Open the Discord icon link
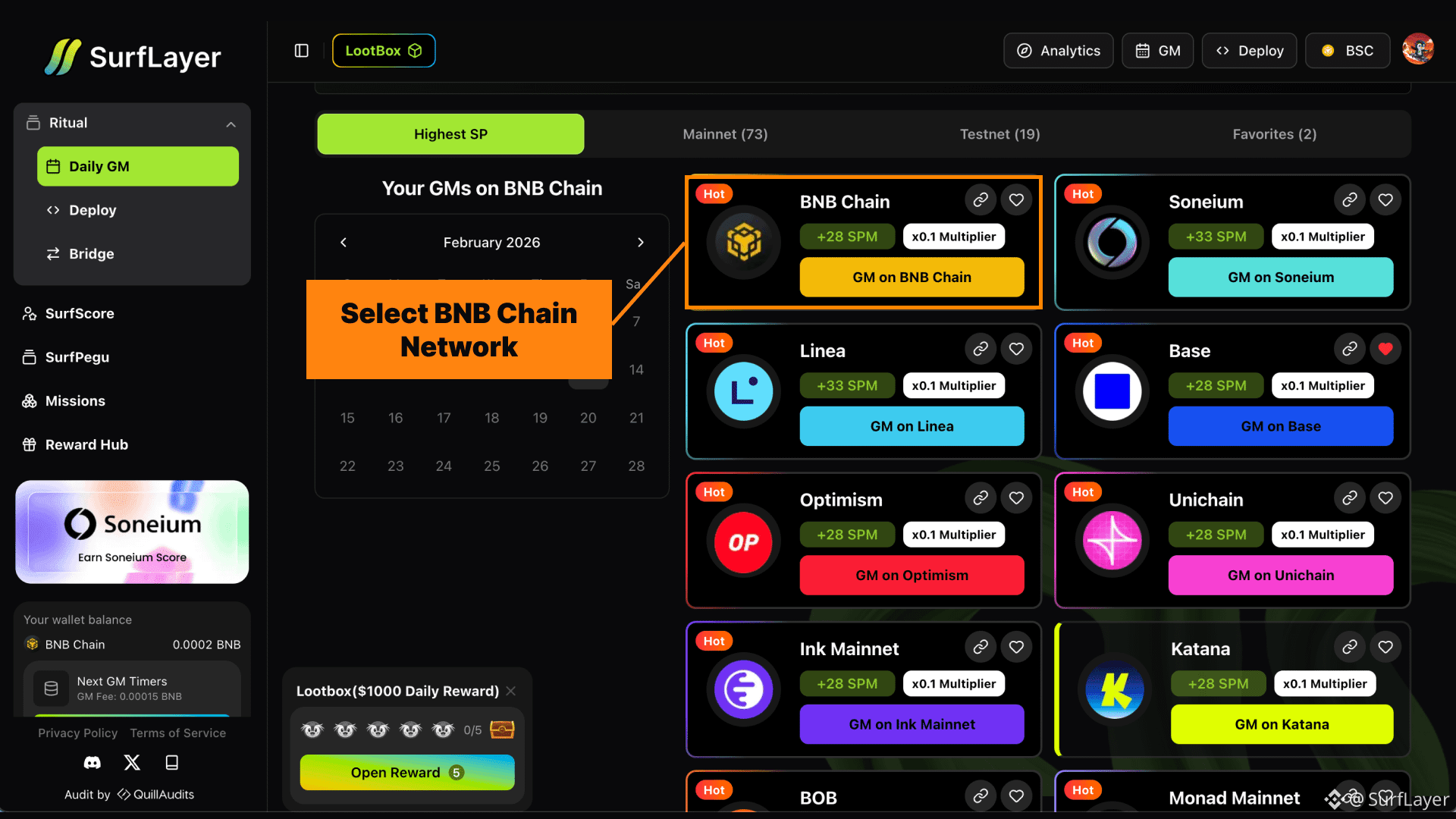 click(x=92, y=763)
